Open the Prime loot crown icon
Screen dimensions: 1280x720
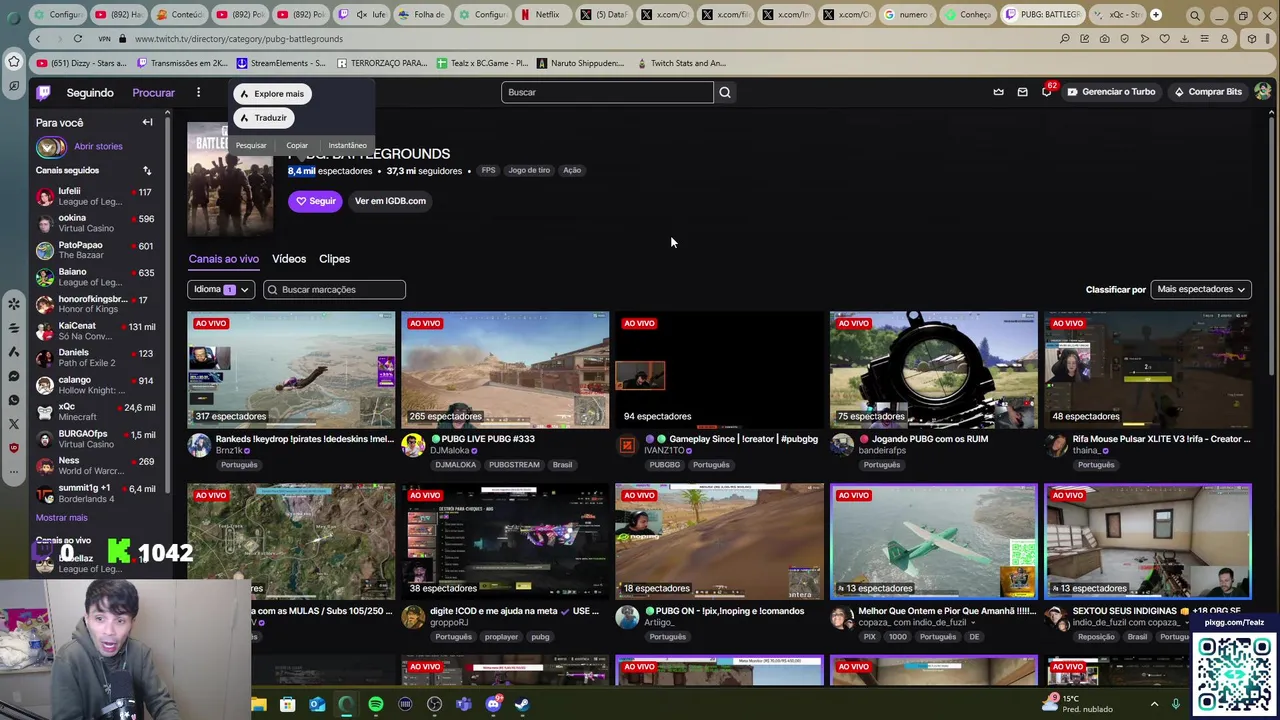click(998, 92)
